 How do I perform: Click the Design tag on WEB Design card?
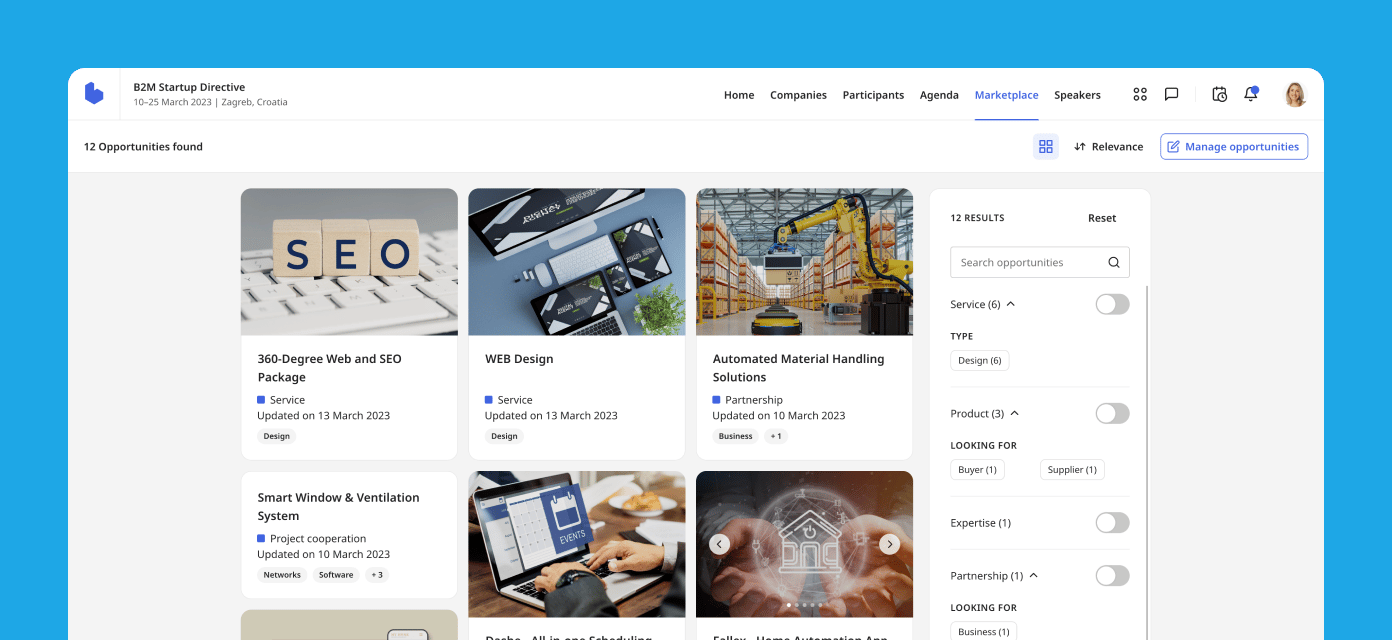point(504,436)
